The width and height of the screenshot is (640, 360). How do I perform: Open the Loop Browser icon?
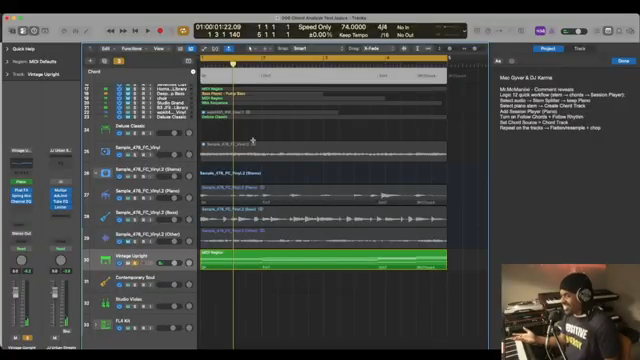click(x=619, y=31)
